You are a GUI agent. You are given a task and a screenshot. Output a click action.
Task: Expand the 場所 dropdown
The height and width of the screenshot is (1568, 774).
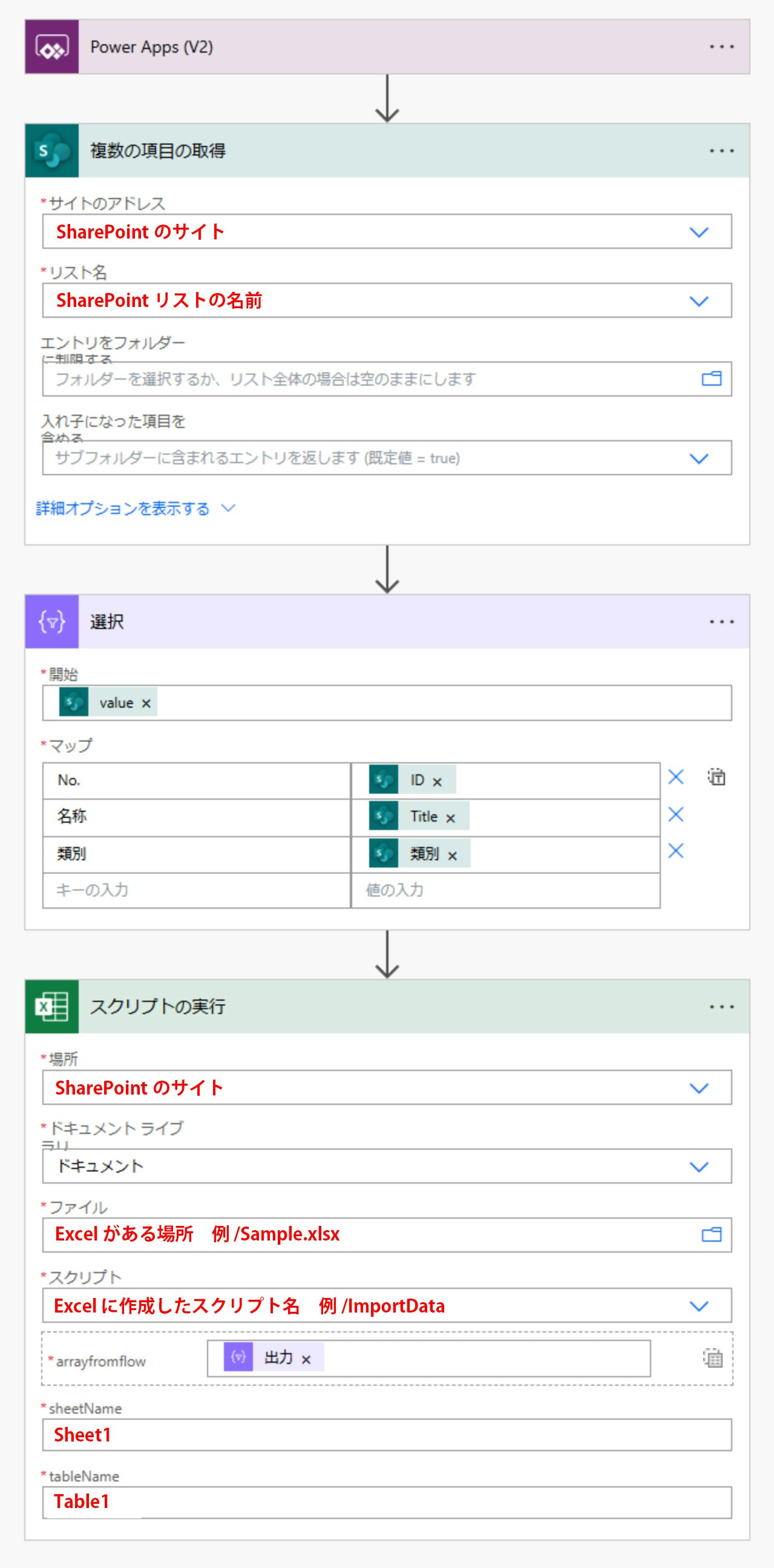[x=698, y=1088]
